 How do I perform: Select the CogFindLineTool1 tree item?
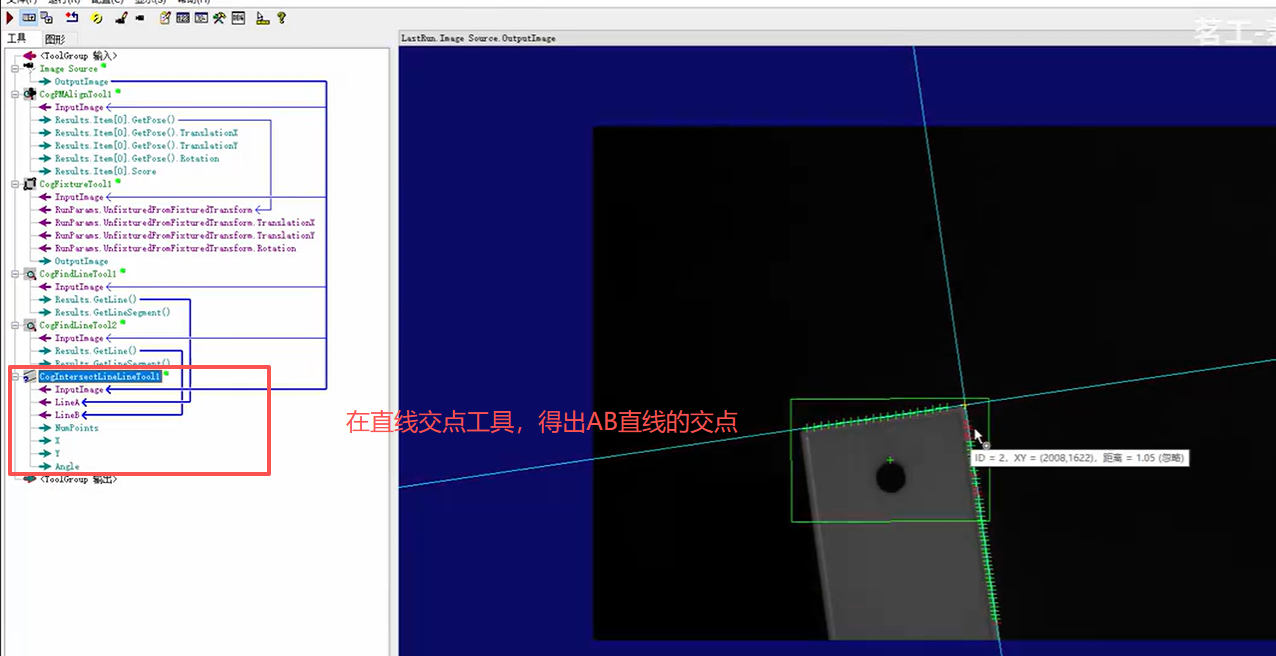78,274
